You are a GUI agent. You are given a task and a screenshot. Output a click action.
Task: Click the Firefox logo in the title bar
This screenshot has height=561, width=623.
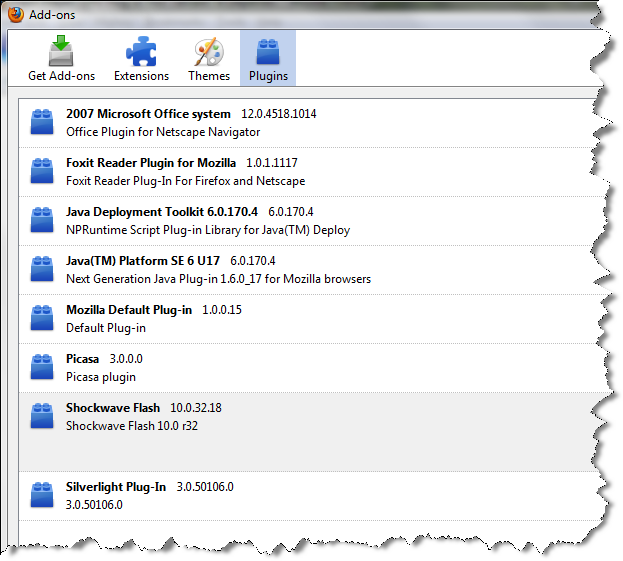[16, 15]
